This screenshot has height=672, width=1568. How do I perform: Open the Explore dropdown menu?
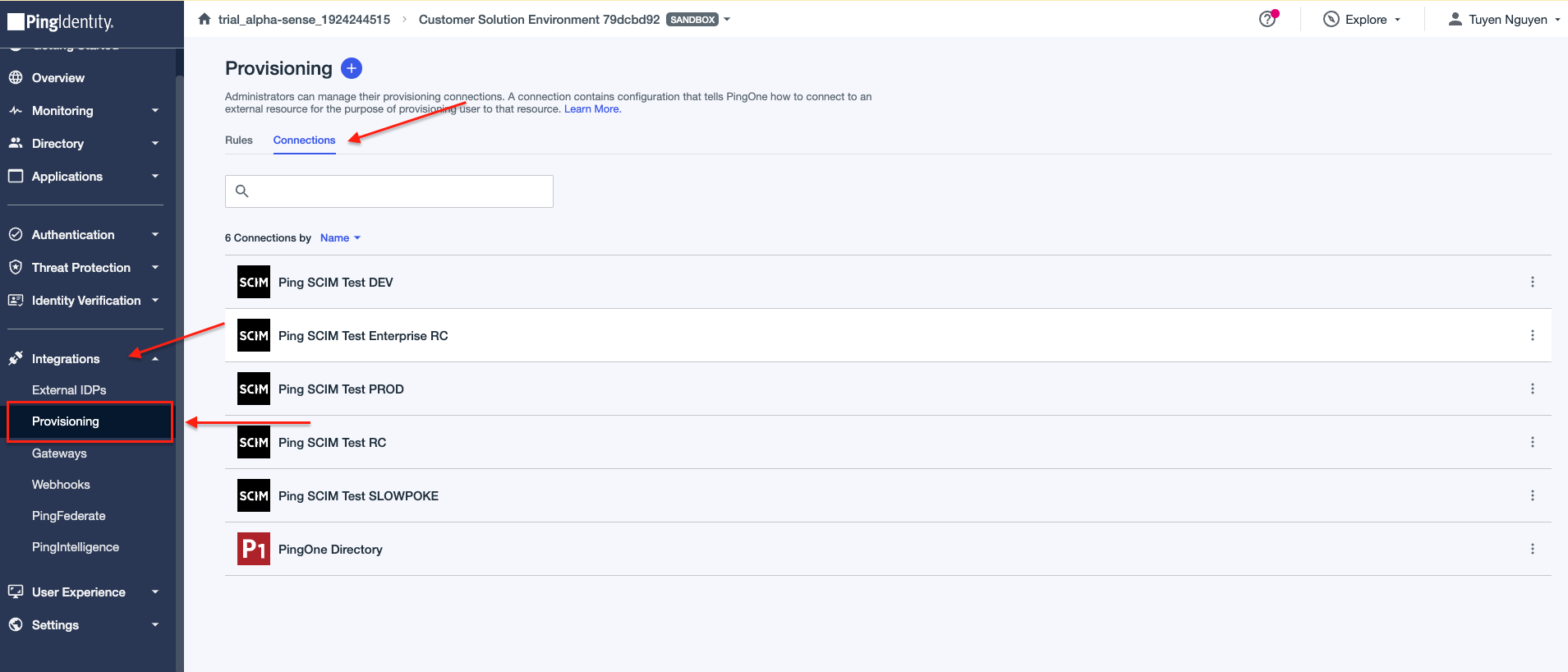coord(1363,19)
